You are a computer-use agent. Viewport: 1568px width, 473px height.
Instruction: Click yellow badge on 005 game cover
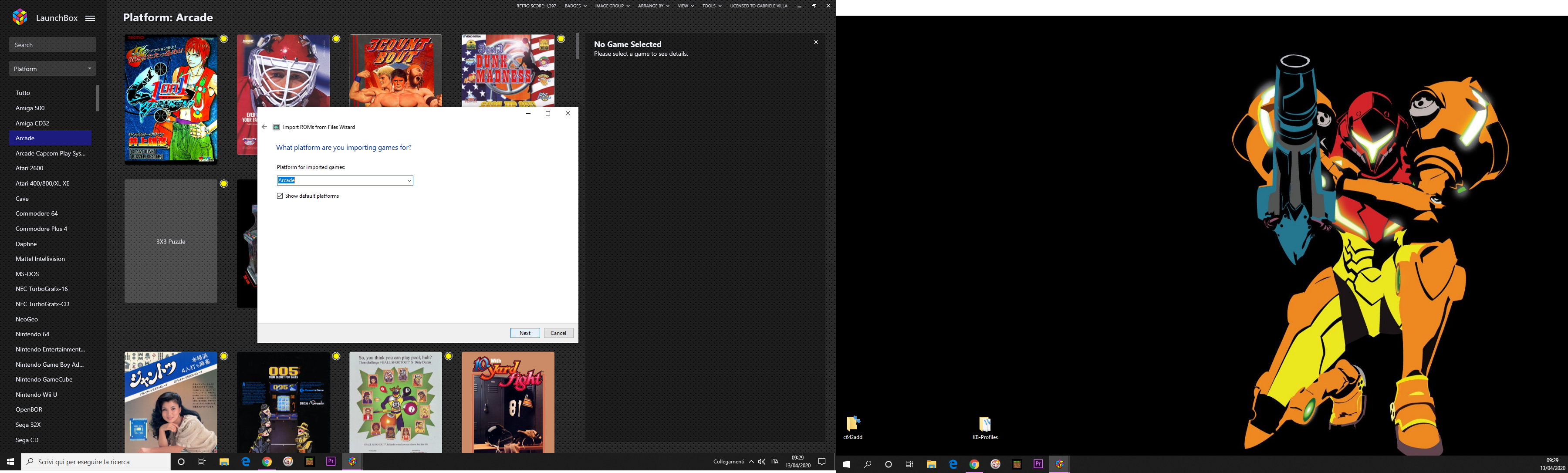point(336,356)
